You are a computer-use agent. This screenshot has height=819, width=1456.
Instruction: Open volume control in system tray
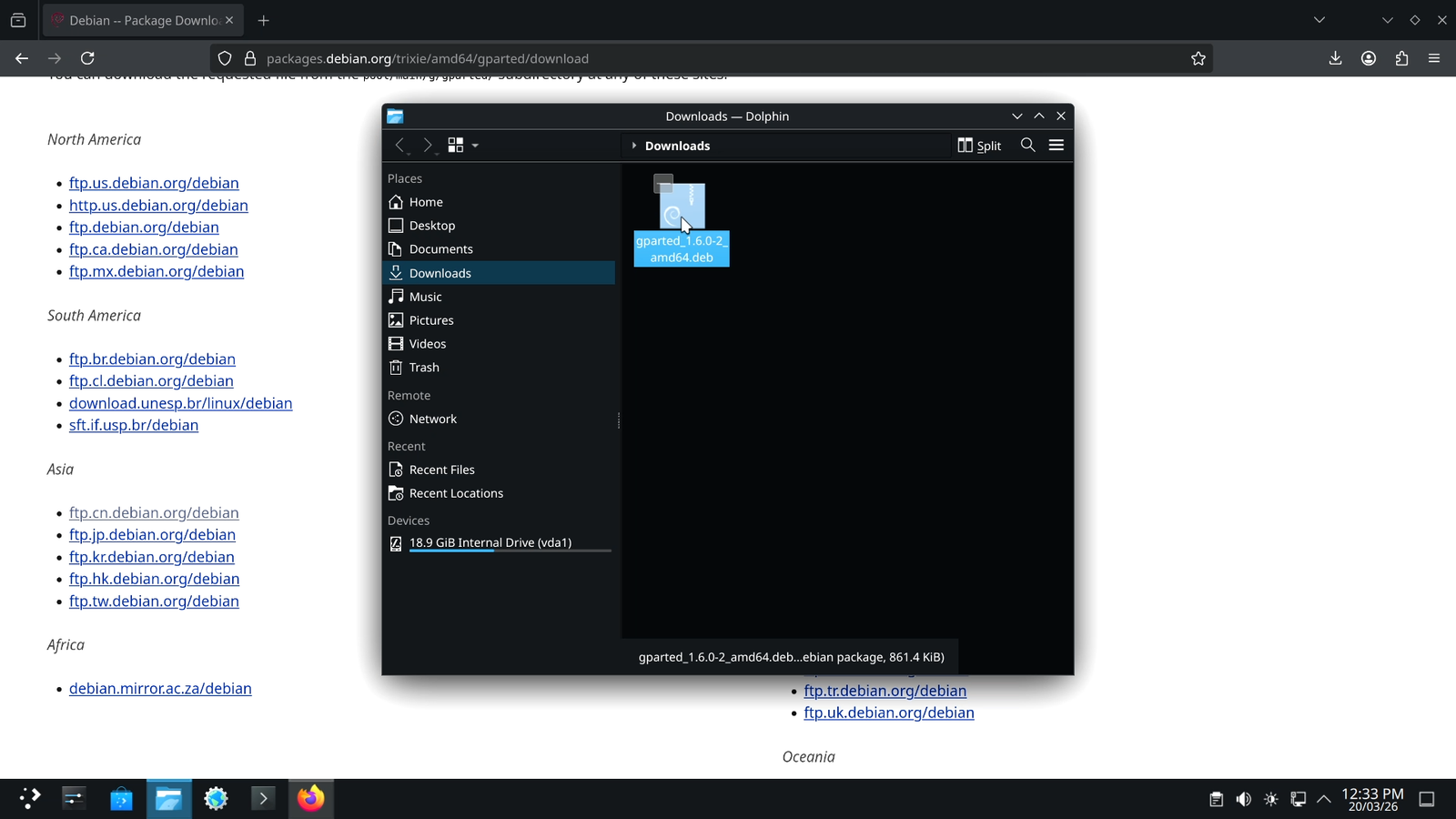1243,799
